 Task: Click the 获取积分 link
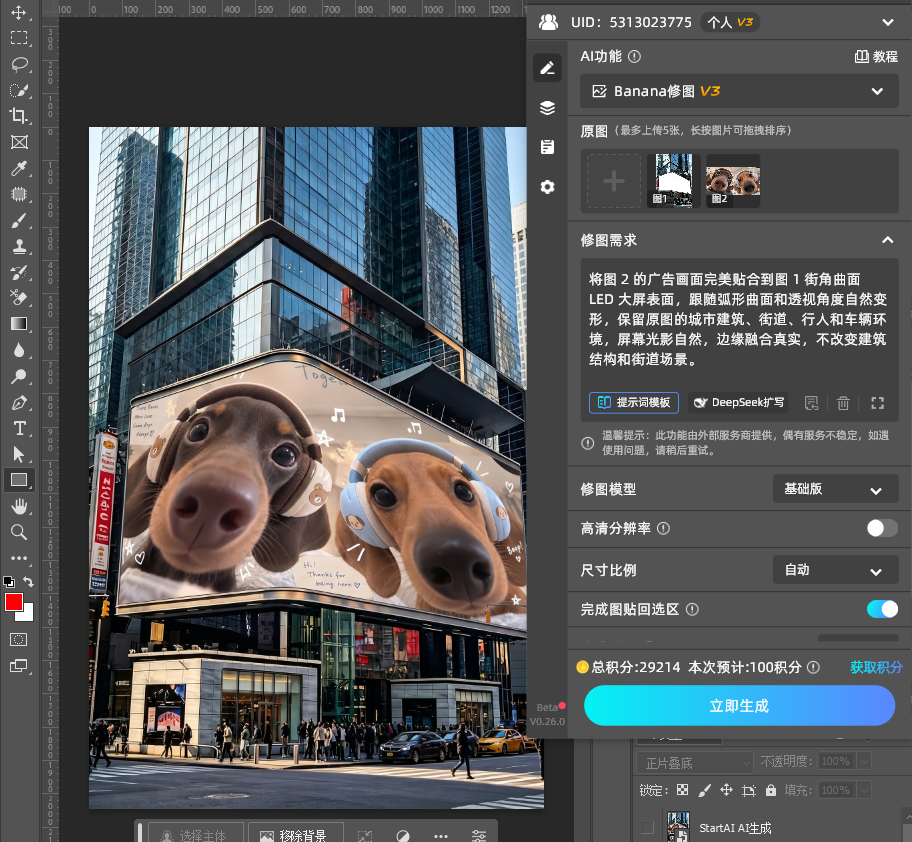(876, 667)
